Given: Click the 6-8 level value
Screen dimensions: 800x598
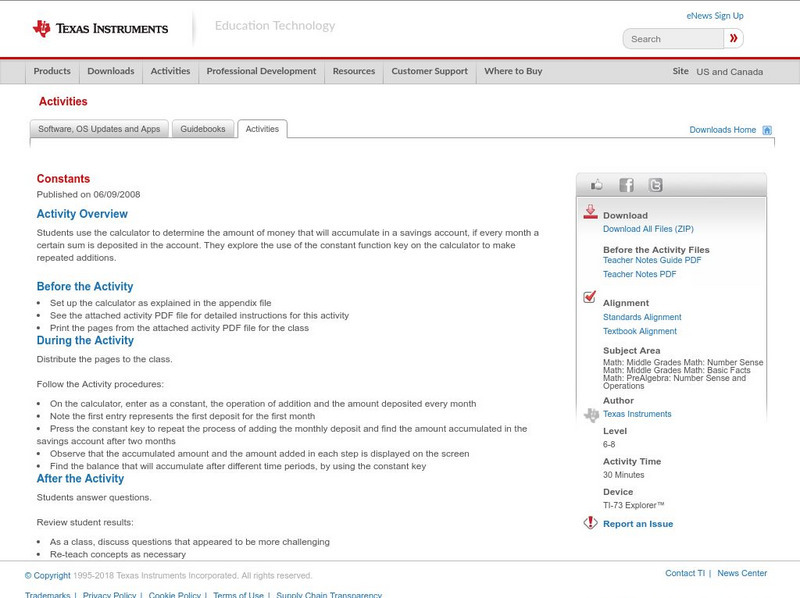Looking at the screenshot, I should [609, 444].
